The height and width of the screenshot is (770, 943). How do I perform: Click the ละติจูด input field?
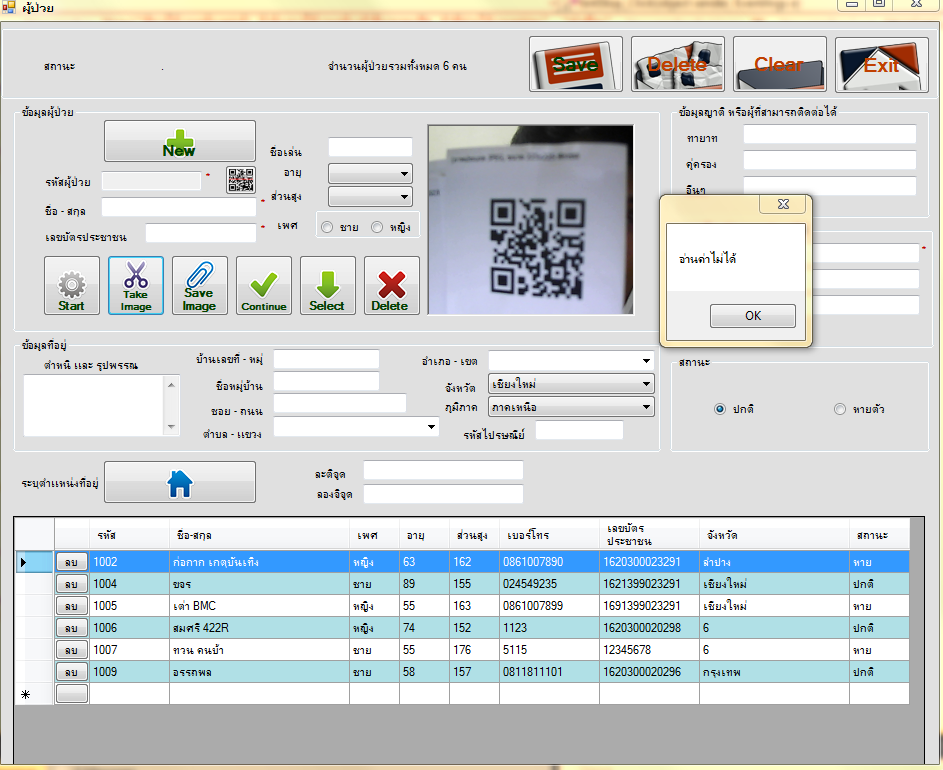point(443,470)
